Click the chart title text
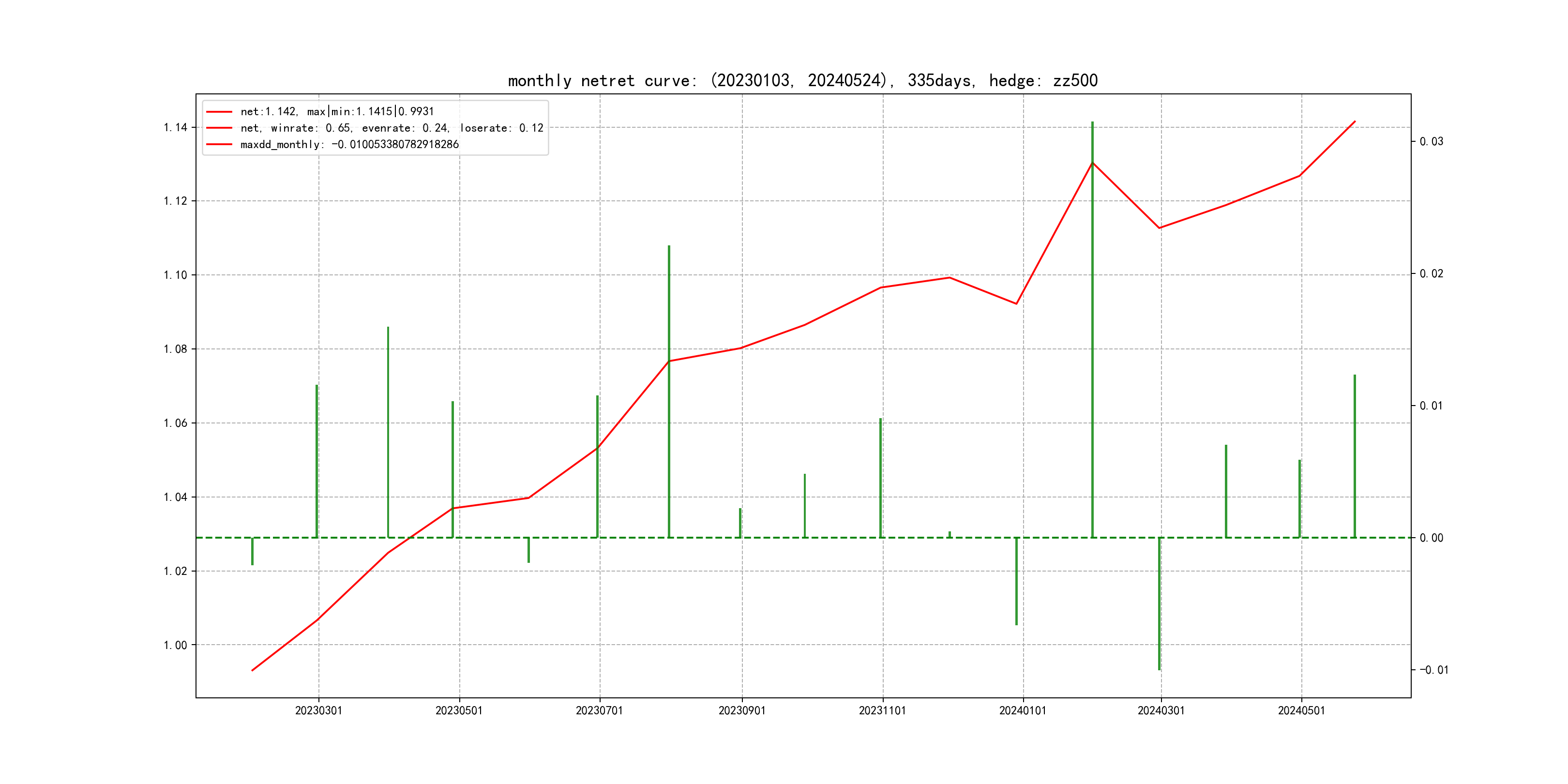This screenshot has width=1568, height=784. 802,80
